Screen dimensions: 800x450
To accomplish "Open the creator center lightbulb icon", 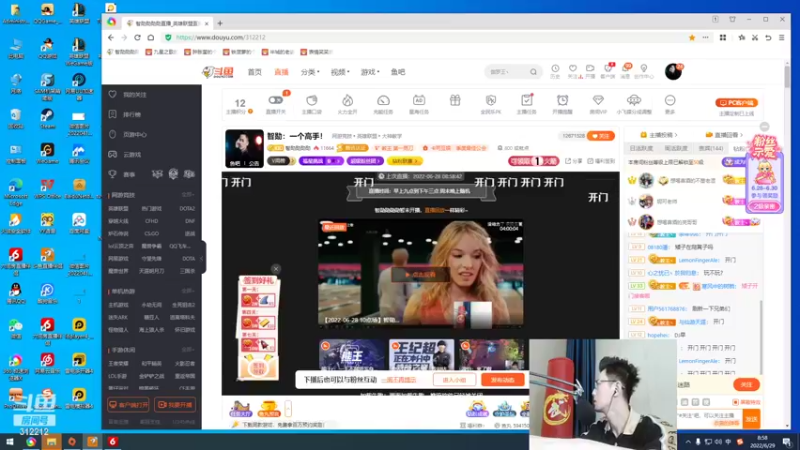I will (x=644, y=69).
